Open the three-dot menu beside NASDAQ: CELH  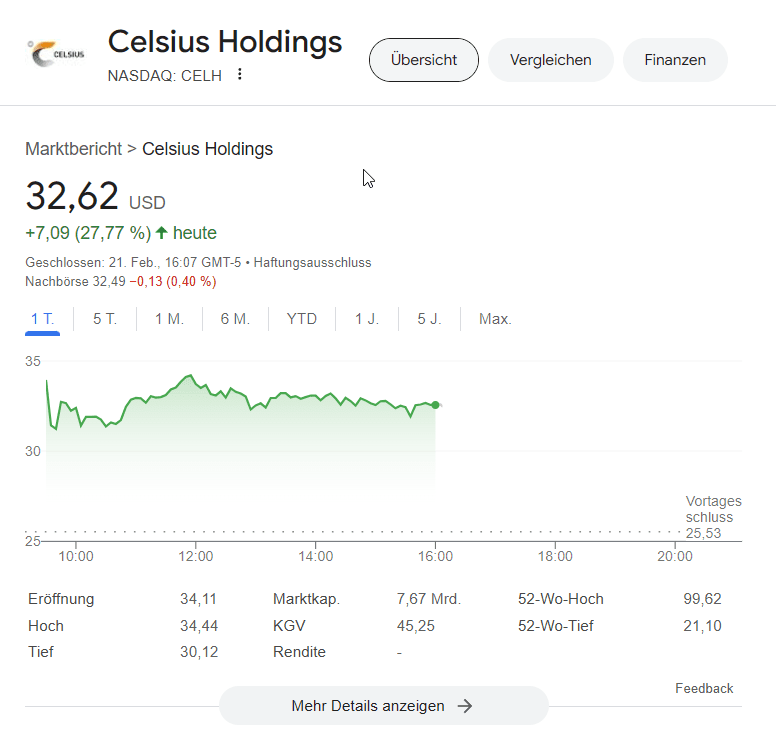pyautogui.click(x=240, y=74)
